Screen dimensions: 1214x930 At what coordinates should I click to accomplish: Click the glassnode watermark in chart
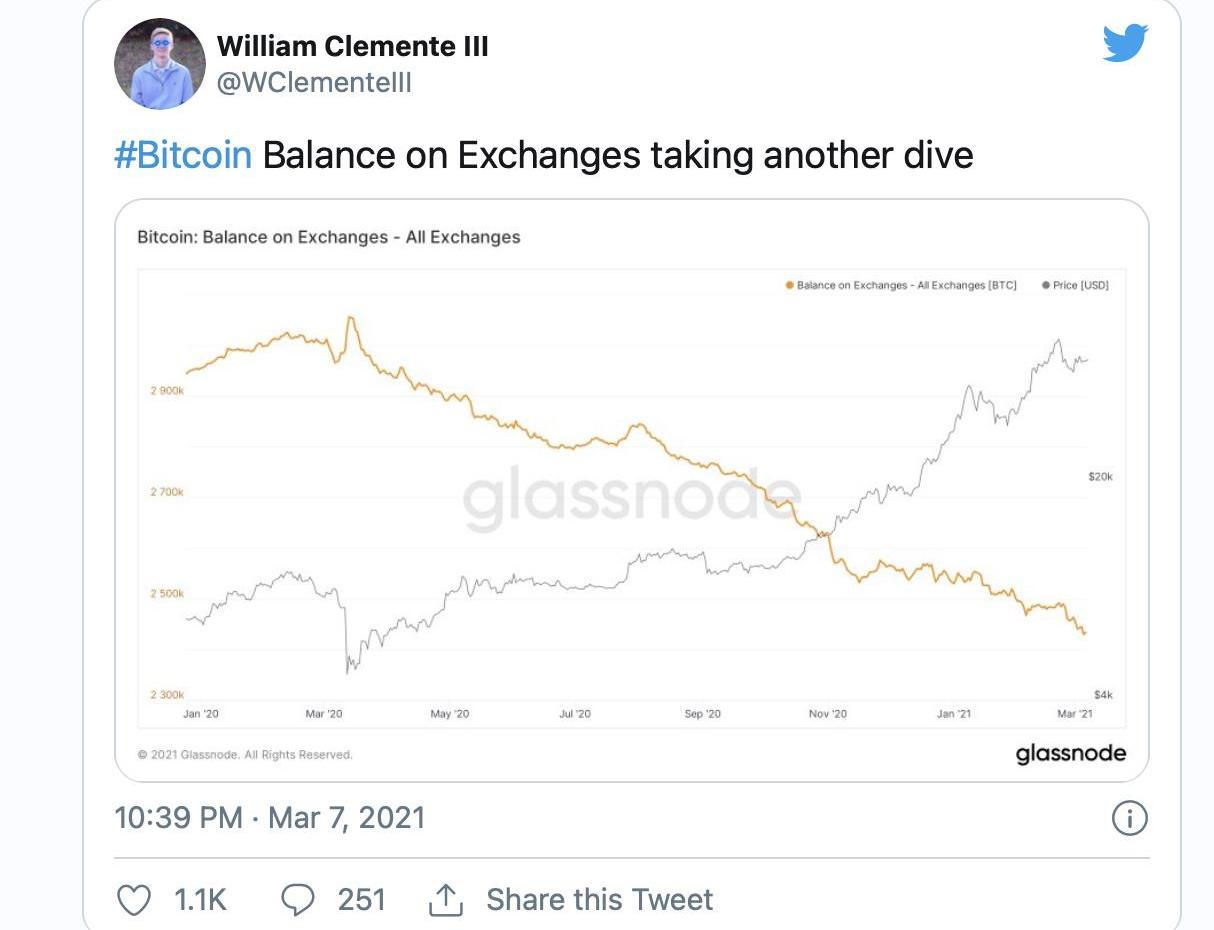point(632,498)
